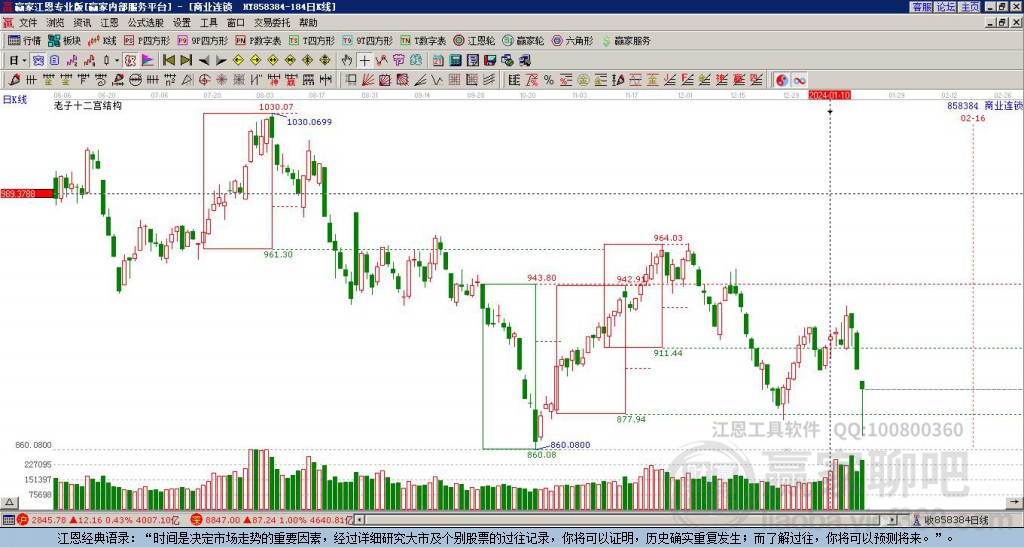Screen dimensions: 1024x548
Task: Open the 文件 menu
Action: click(x=28, y=23)
